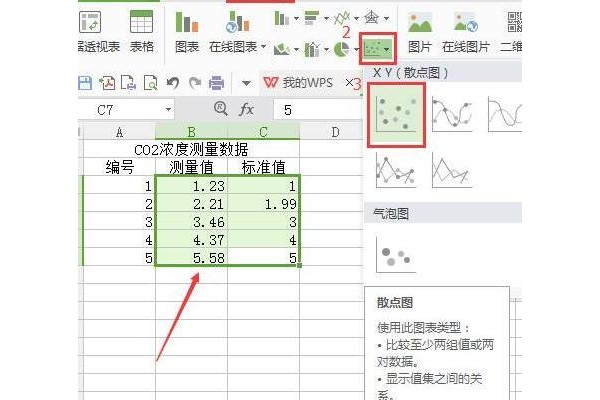600x400 pixels.
Task: Undo the last action
Action: tap(173, 83)
